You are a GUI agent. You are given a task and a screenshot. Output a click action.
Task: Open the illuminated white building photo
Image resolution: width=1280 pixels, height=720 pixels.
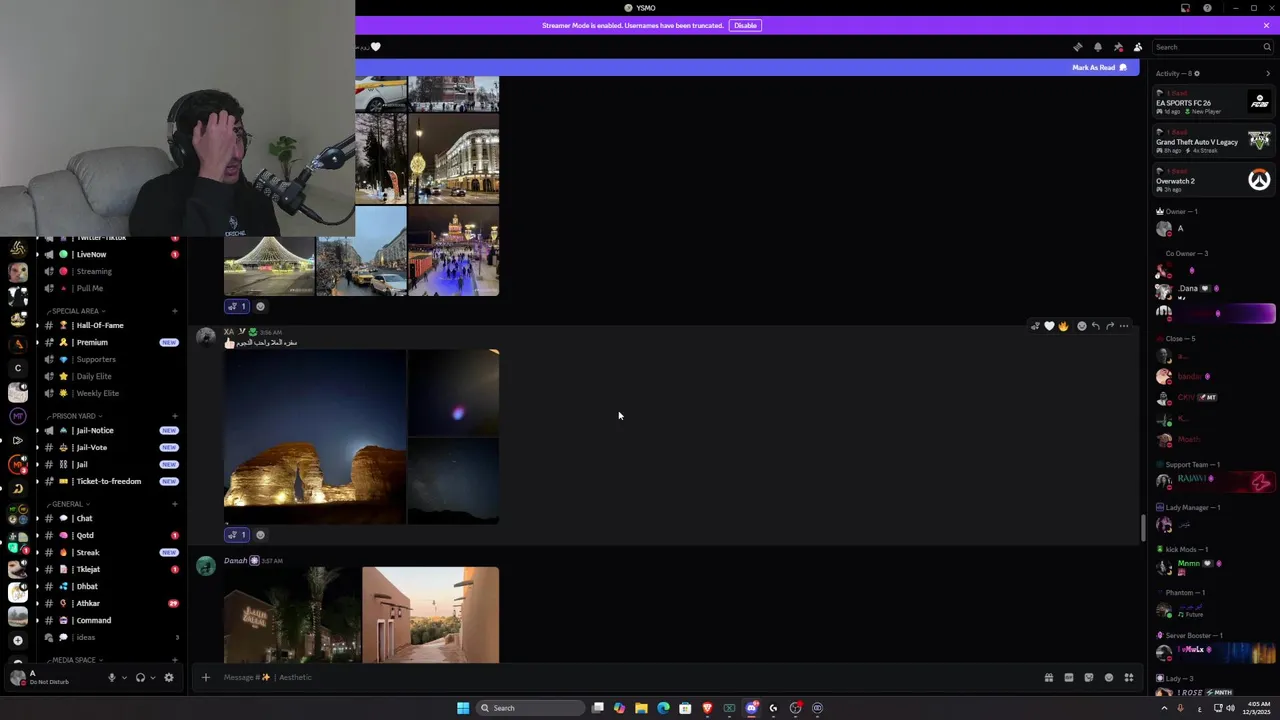click(x=453, y=158)
